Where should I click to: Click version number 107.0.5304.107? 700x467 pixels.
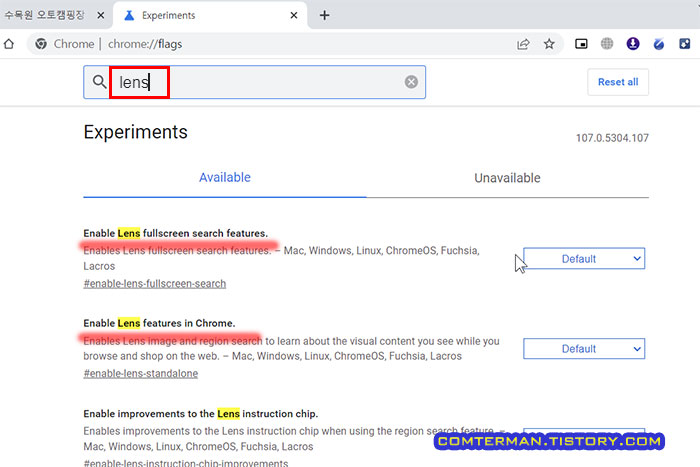pos(612,138)
